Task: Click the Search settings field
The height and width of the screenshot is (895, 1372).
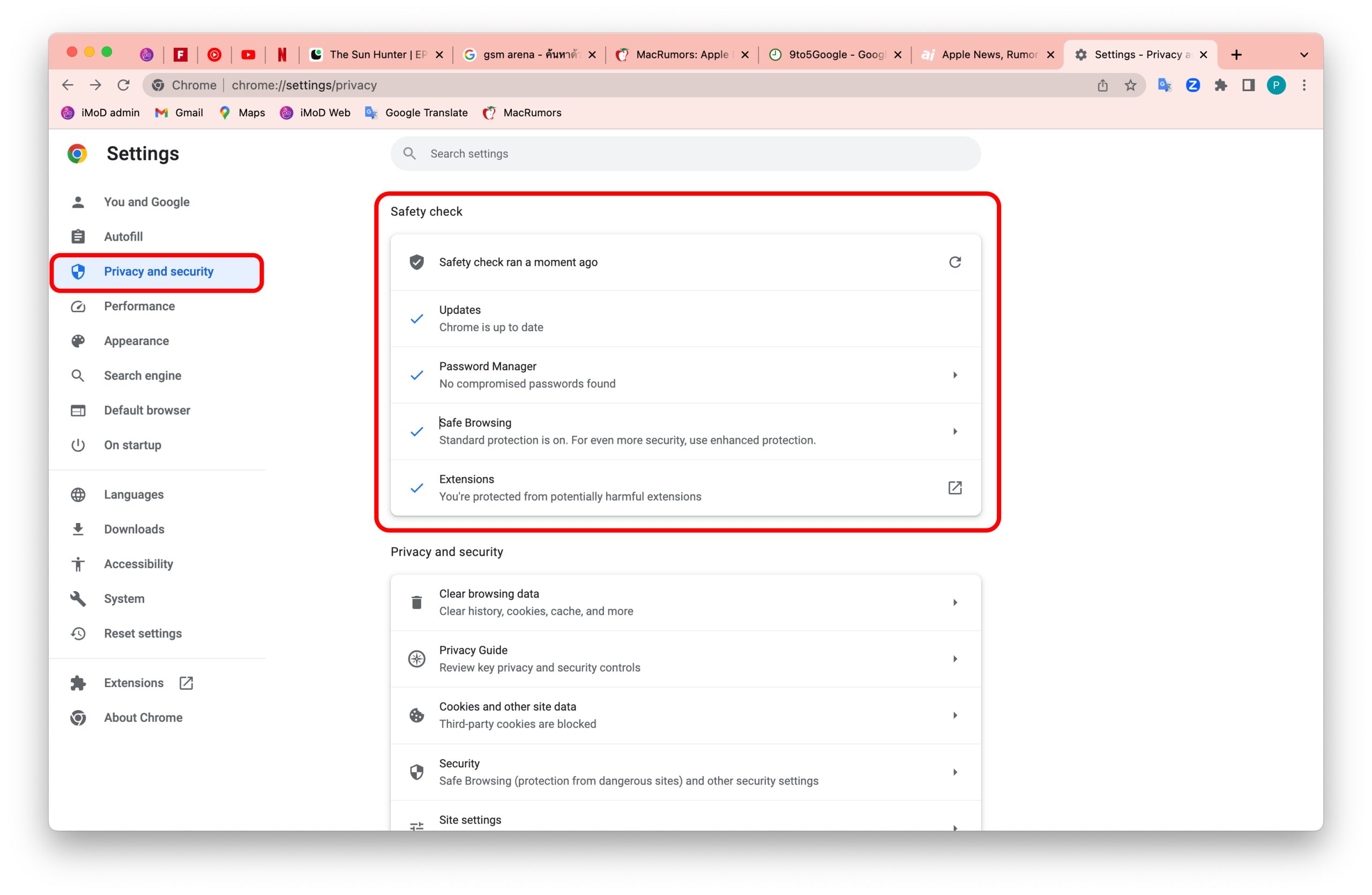Action: 685,154
